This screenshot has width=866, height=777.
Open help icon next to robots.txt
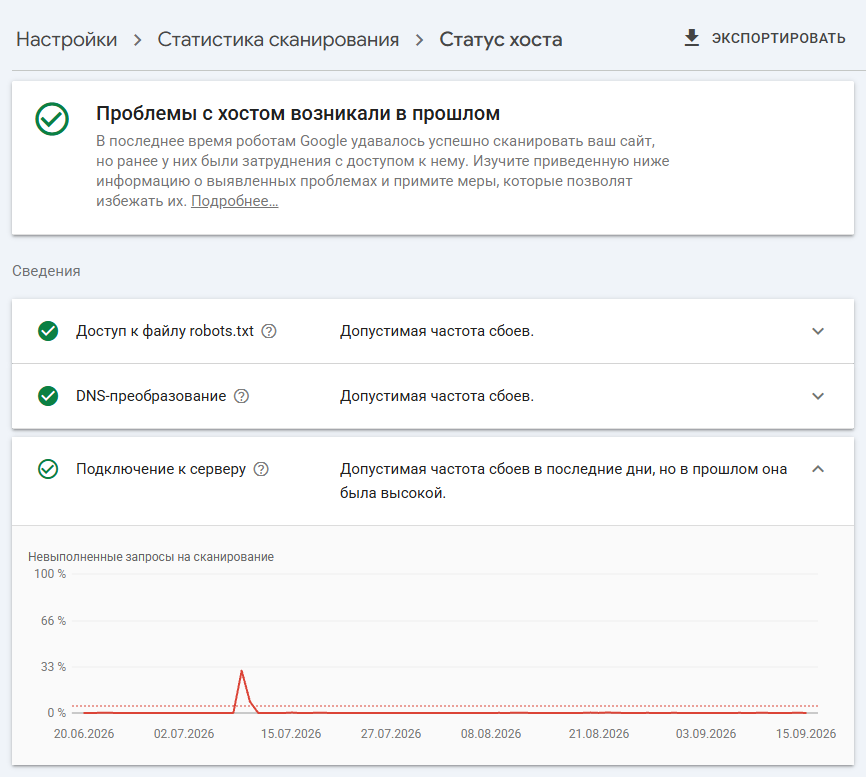click(269, 331)
